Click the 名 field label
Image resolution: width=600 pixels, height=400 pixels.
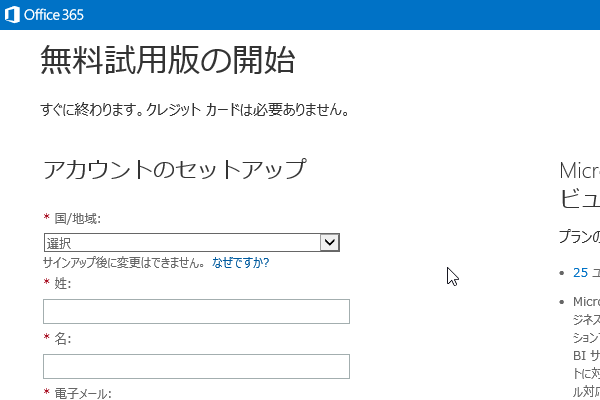pyautogui.click(x=63, y=338)
